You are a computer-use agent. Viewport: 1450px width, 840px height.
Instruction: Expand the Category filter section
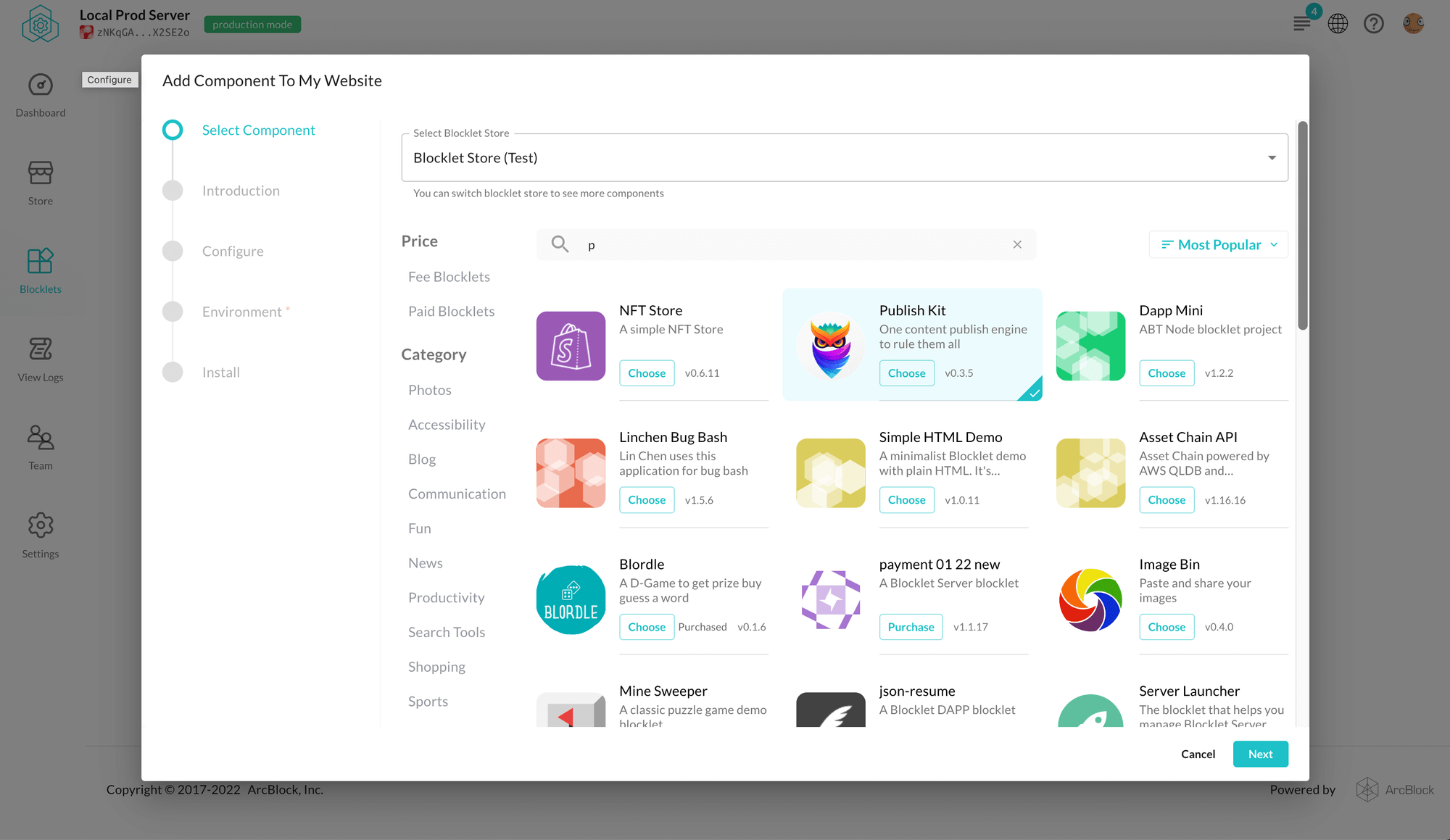click(x=434, y=353)
